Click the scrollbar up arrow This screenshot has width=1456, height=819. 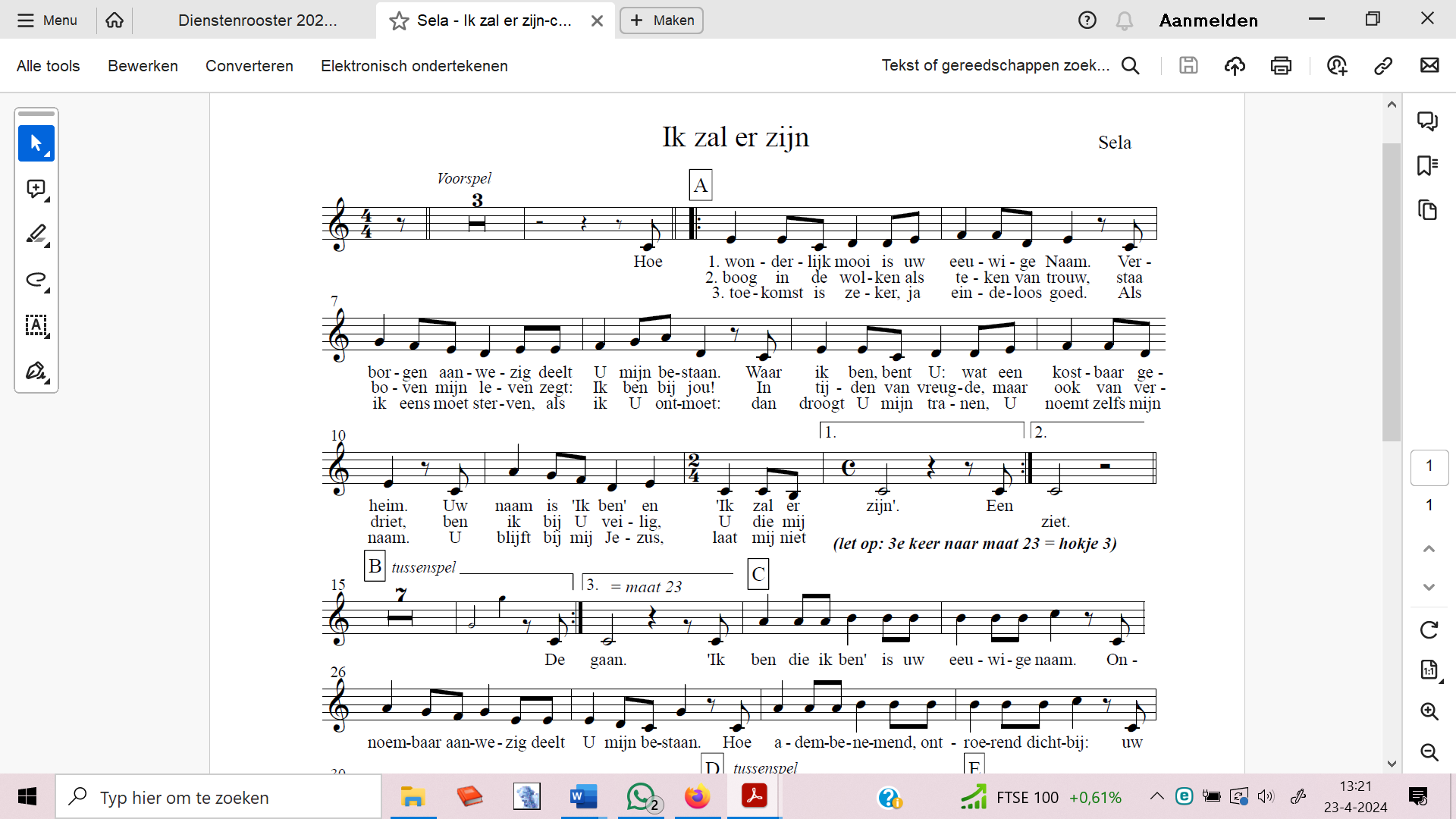coord(1392,105)
